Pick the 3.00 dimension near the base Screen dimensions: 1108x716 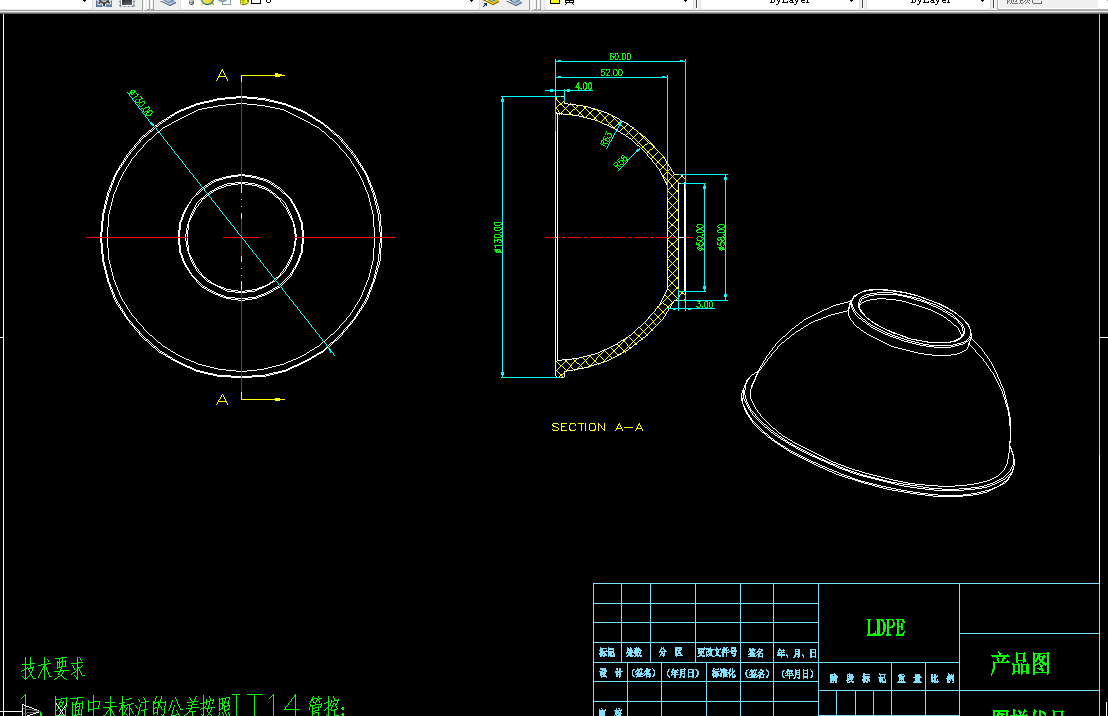(705, 305)
